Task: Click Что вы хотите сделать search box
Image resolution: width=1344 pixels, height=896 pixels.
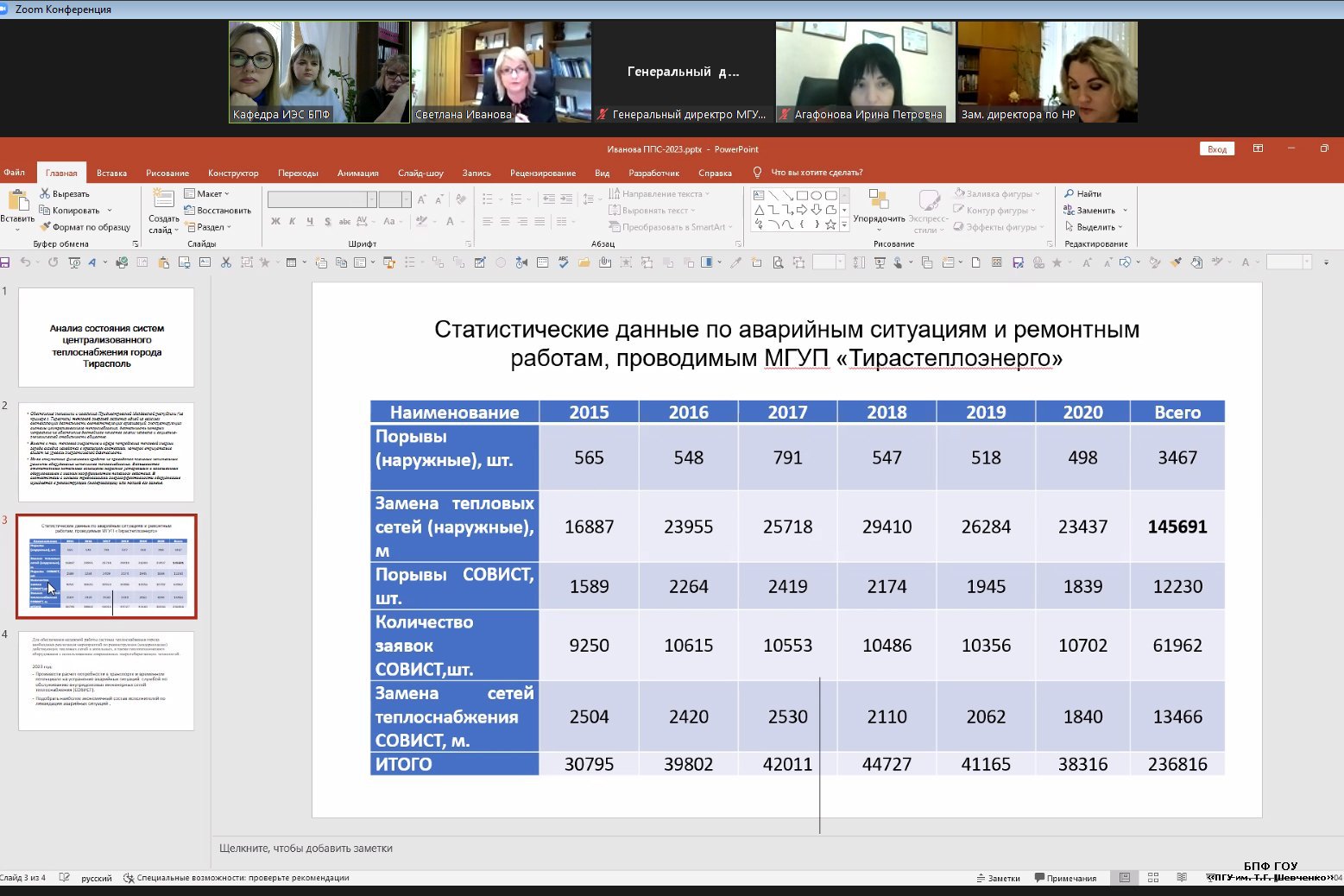Action: pos(817,173)
